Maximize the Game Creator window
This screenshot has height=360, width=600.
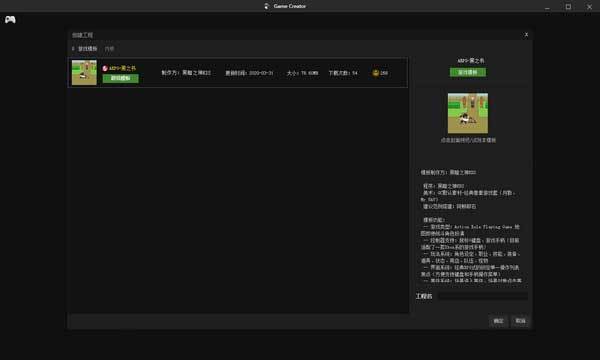(568, 7)
